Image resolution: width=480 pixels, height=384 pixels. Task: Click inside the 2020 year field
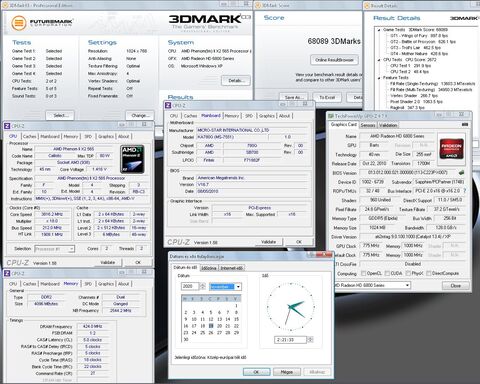click(190, 286)
